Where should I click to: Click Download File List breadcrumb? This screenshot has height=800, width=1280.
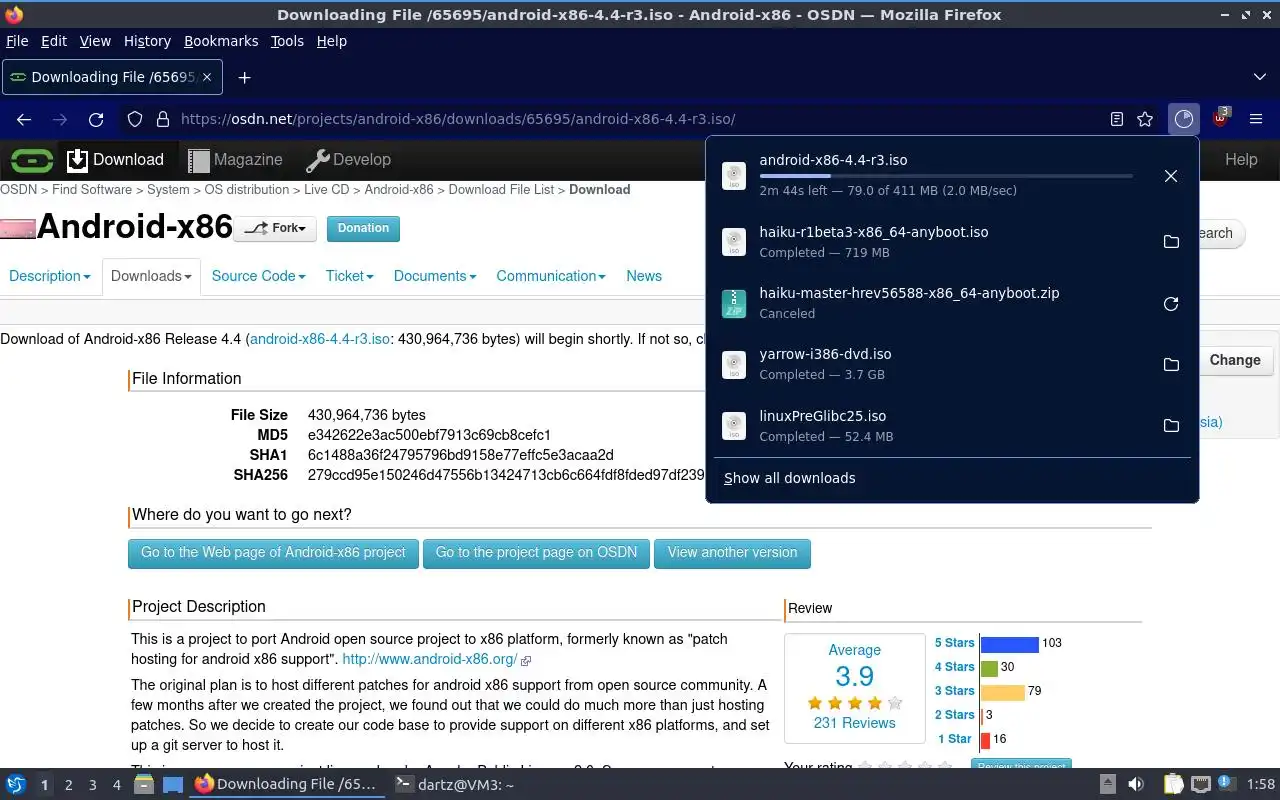point(501,189)
